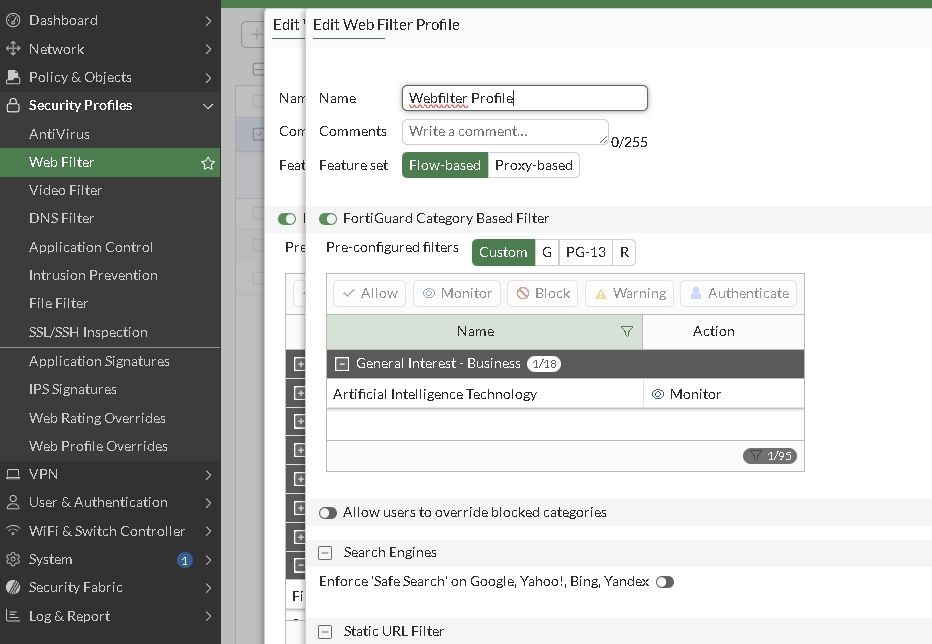Toggle Enforce Safe Search switch
Image resolution: width=932 pixels, height=644 pixels.
(665, 582)
